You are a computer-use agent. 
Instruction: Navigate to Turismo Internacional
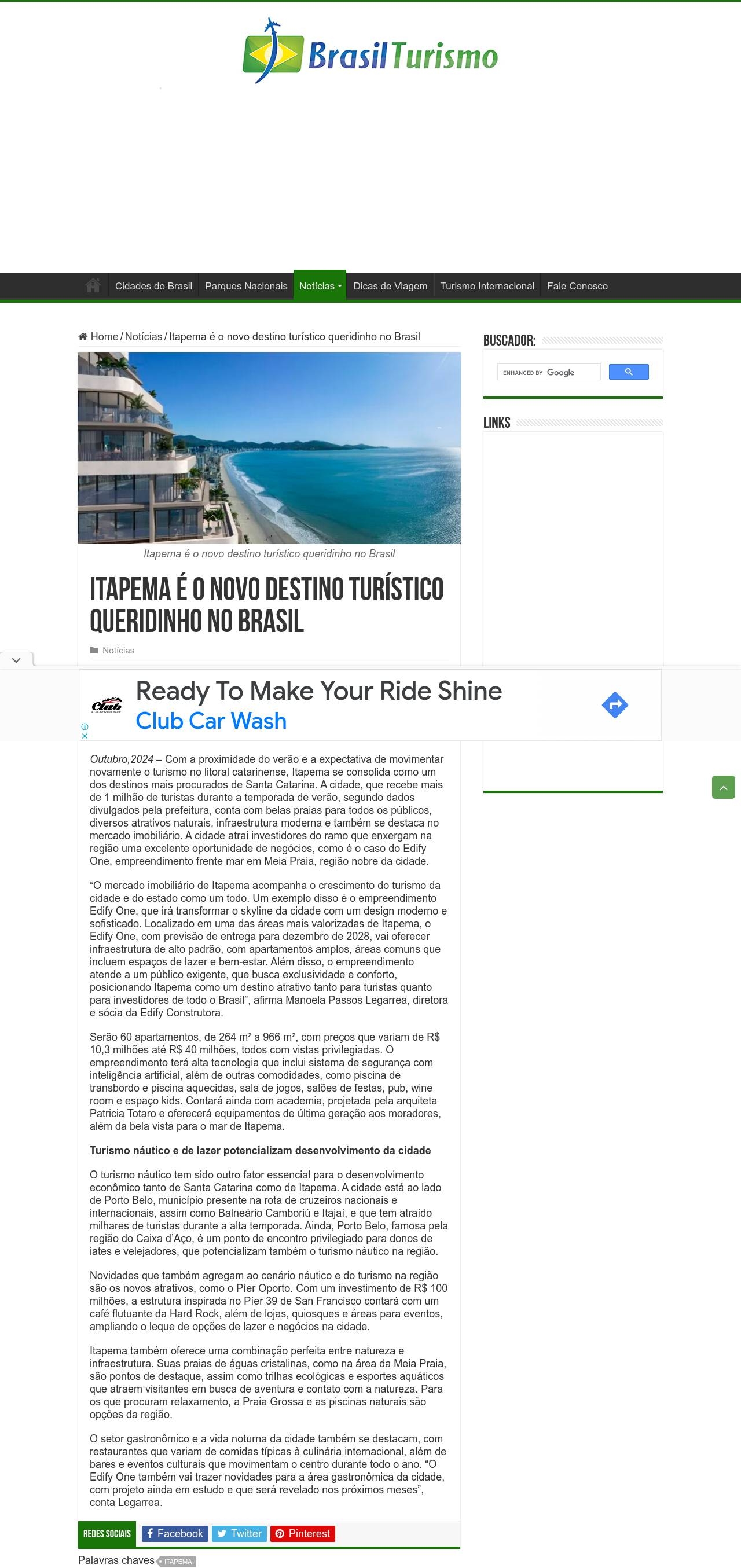(487, 286)
